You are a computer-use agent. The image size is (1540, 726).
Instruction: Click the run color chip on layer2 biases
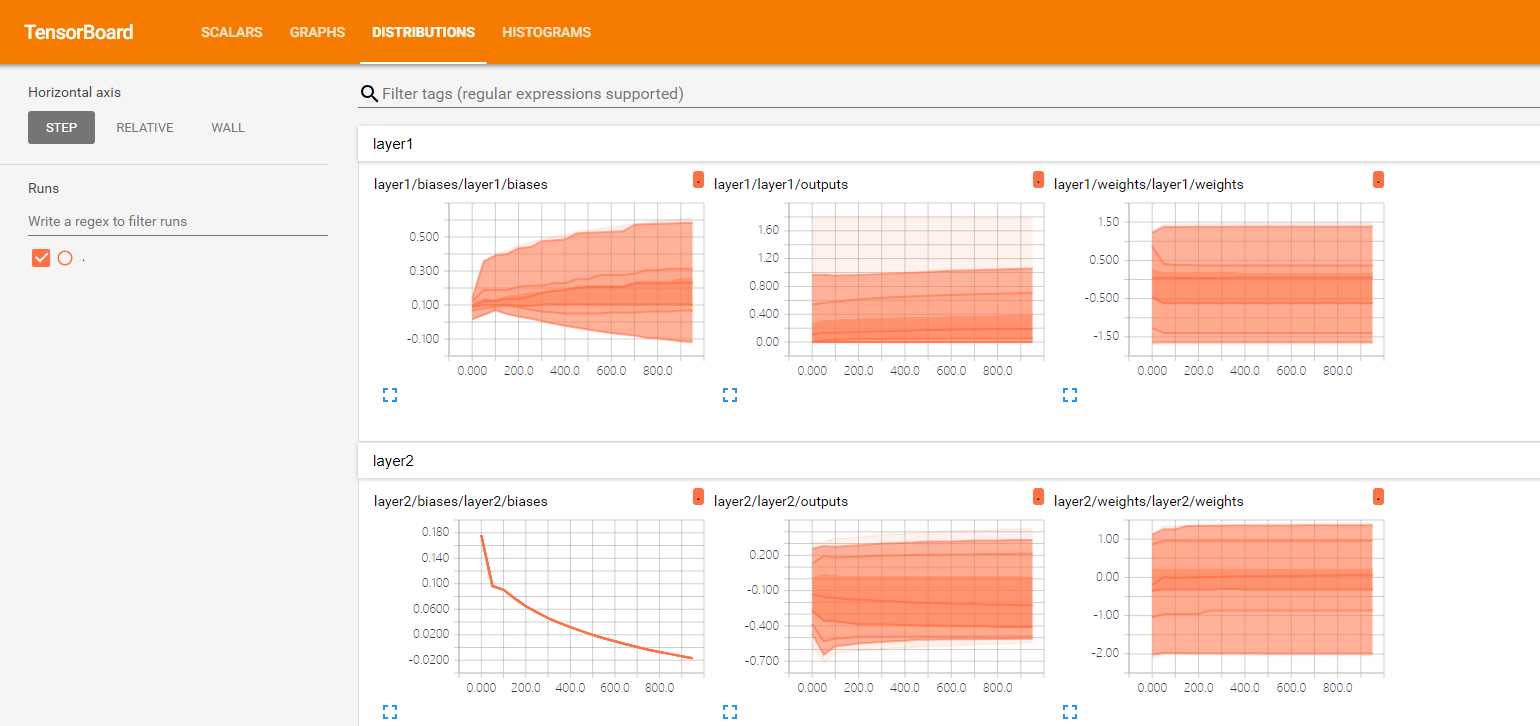(x=698, y=496)
